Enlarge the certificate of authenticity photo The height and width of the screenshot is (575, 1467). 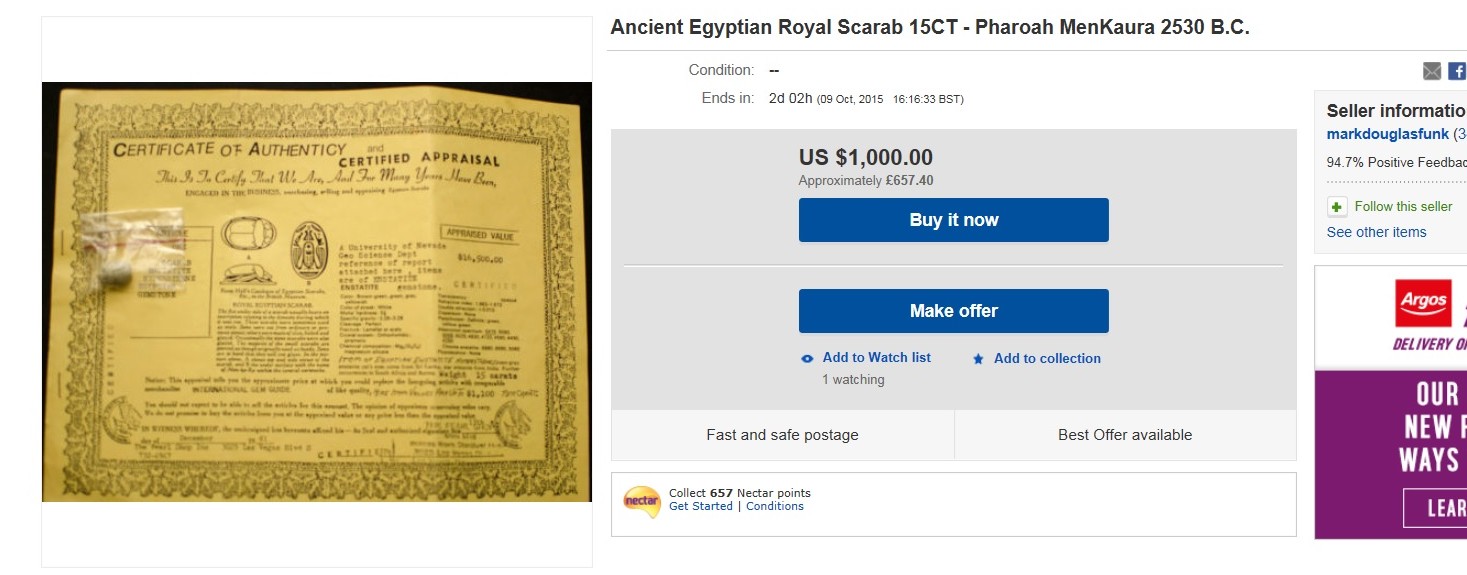pyautogui.click(x=317, y=292)
